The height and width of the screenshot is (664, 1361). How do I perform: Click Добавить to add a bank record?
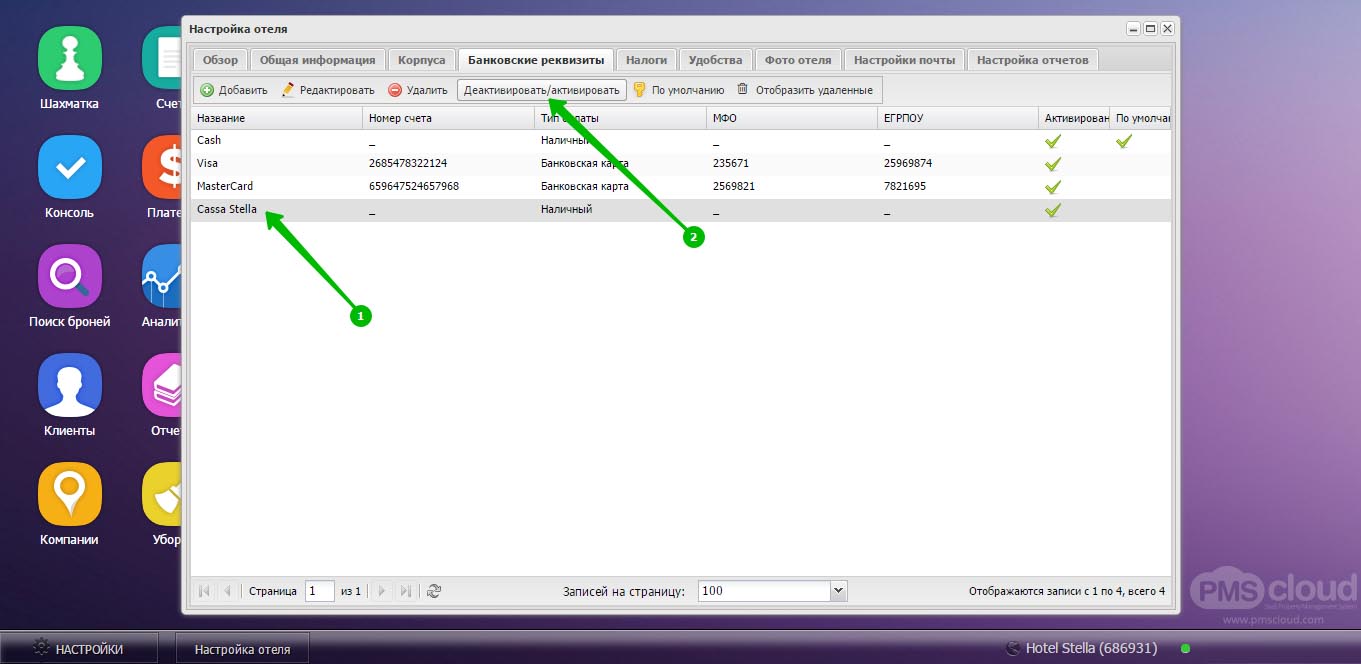pyautogui.click(x=234, y=90)
